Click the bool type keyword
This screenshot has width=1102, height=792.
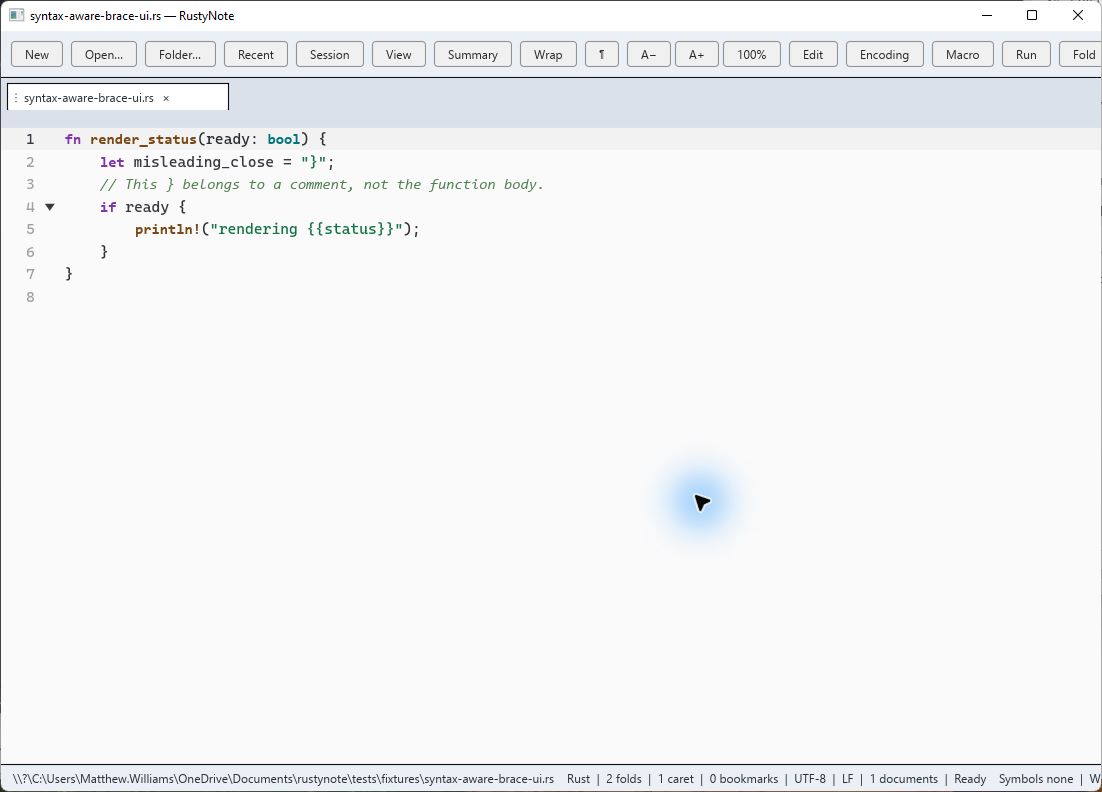click(284, 139)
